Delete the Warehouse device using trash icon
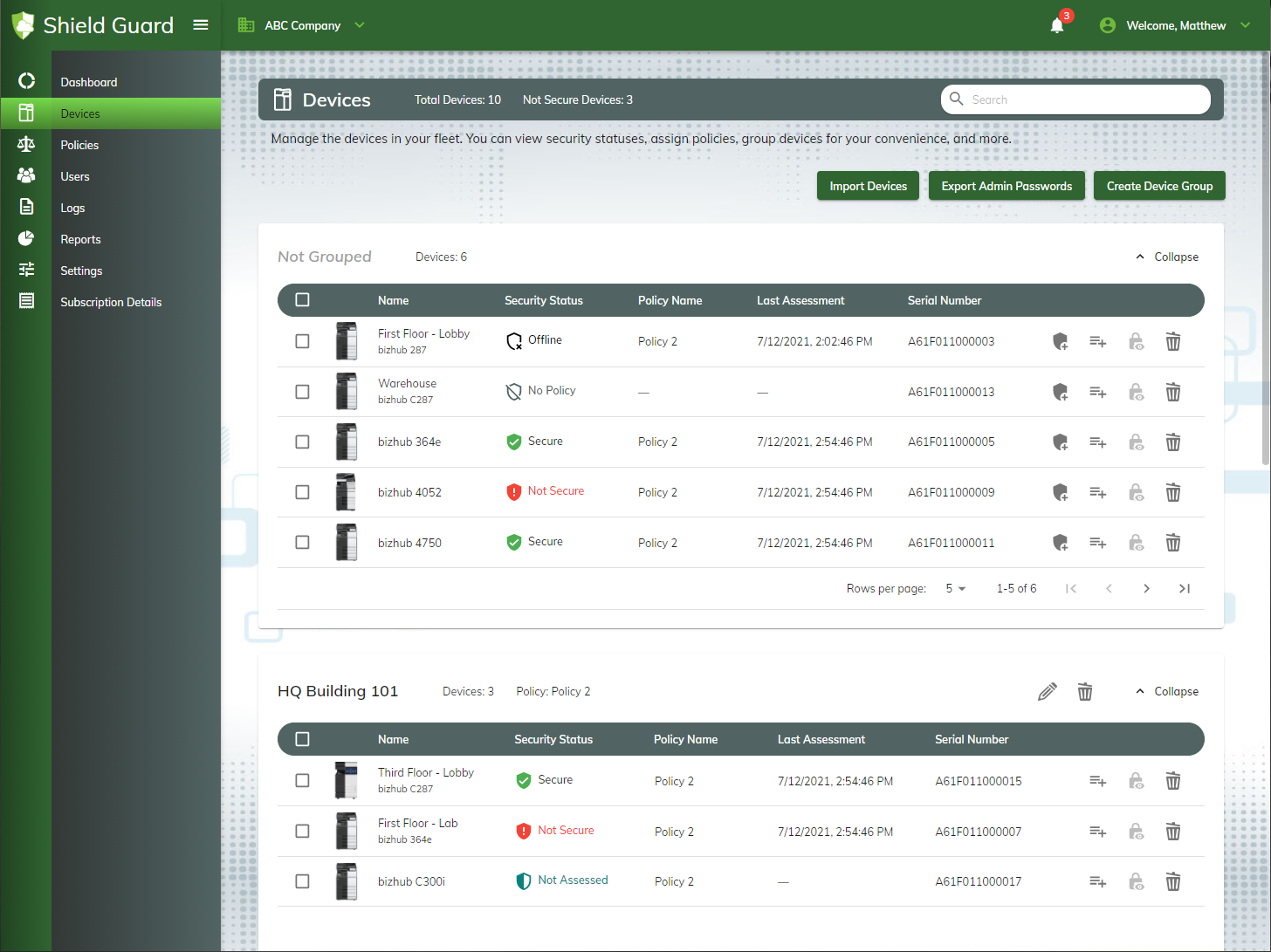The width and height of the screenshot is (1271, 952). click(1173, 392)
